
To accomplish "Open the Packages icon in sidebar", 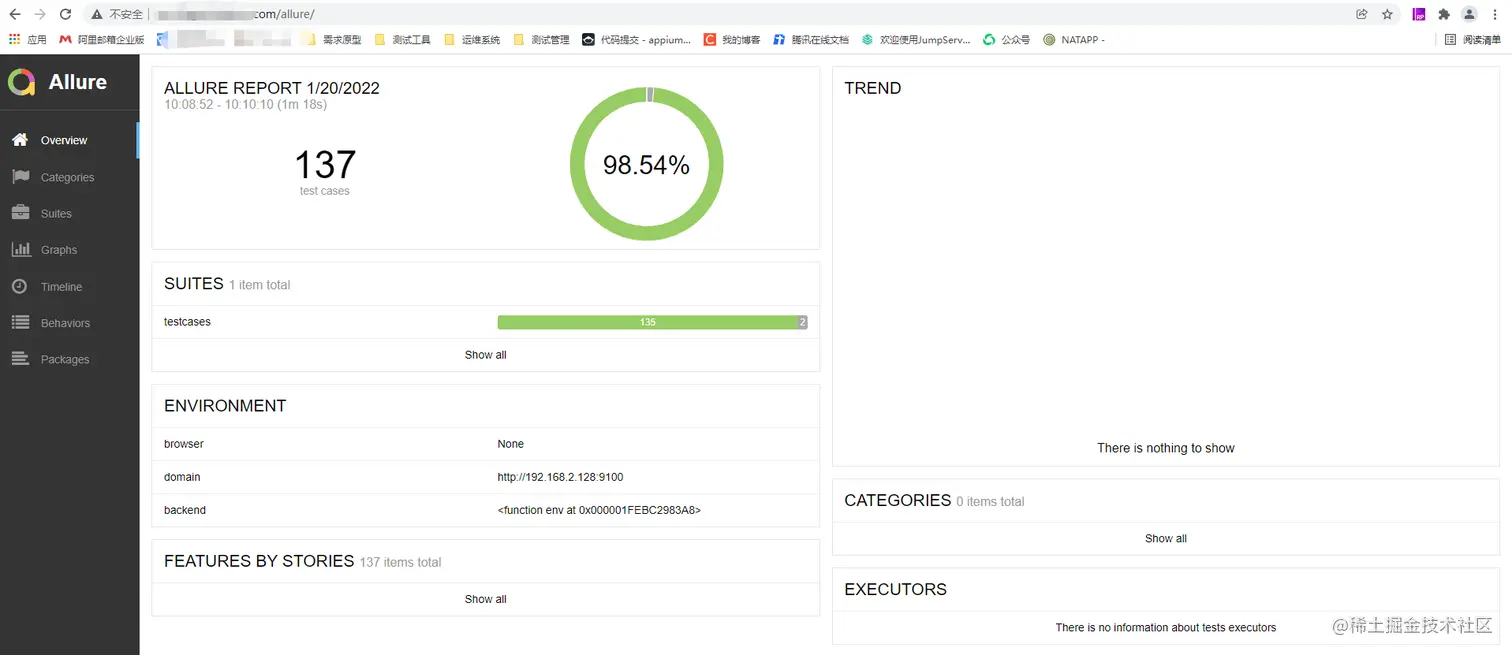I will tap(20, 359).
